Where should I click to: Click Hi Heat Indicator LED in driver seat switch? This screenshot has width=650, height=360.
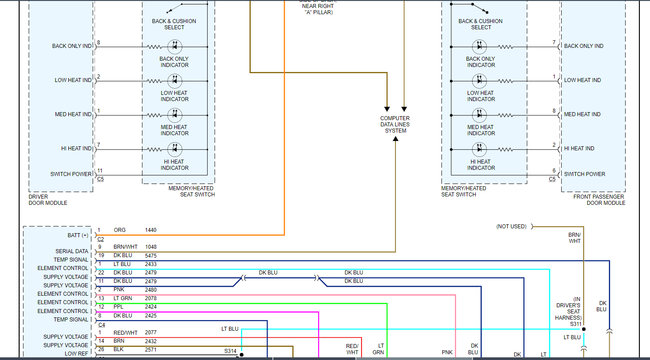tap(175, 149)
